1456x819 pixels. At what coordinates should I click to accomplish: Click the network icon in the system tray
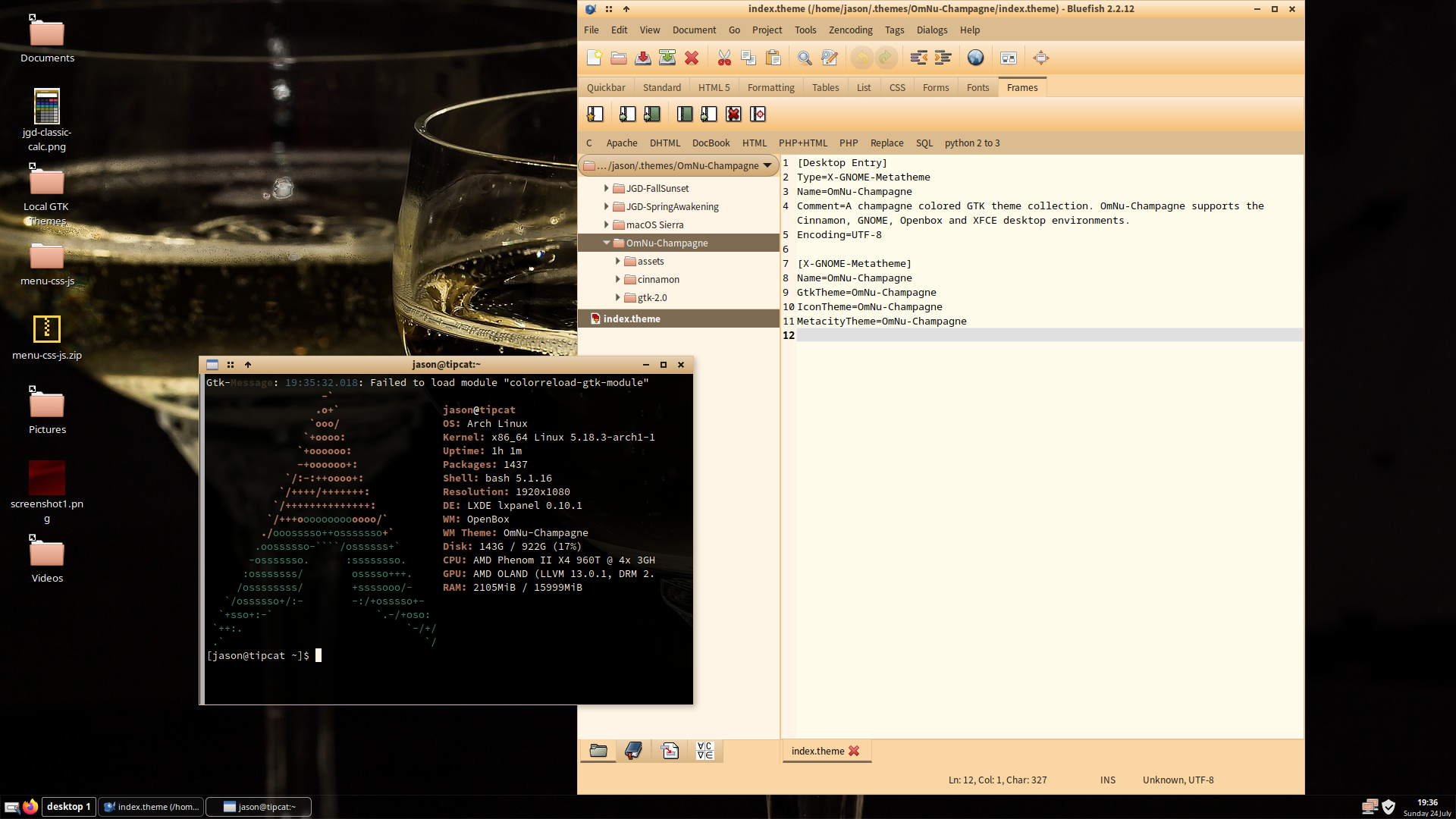[1370, 807]
